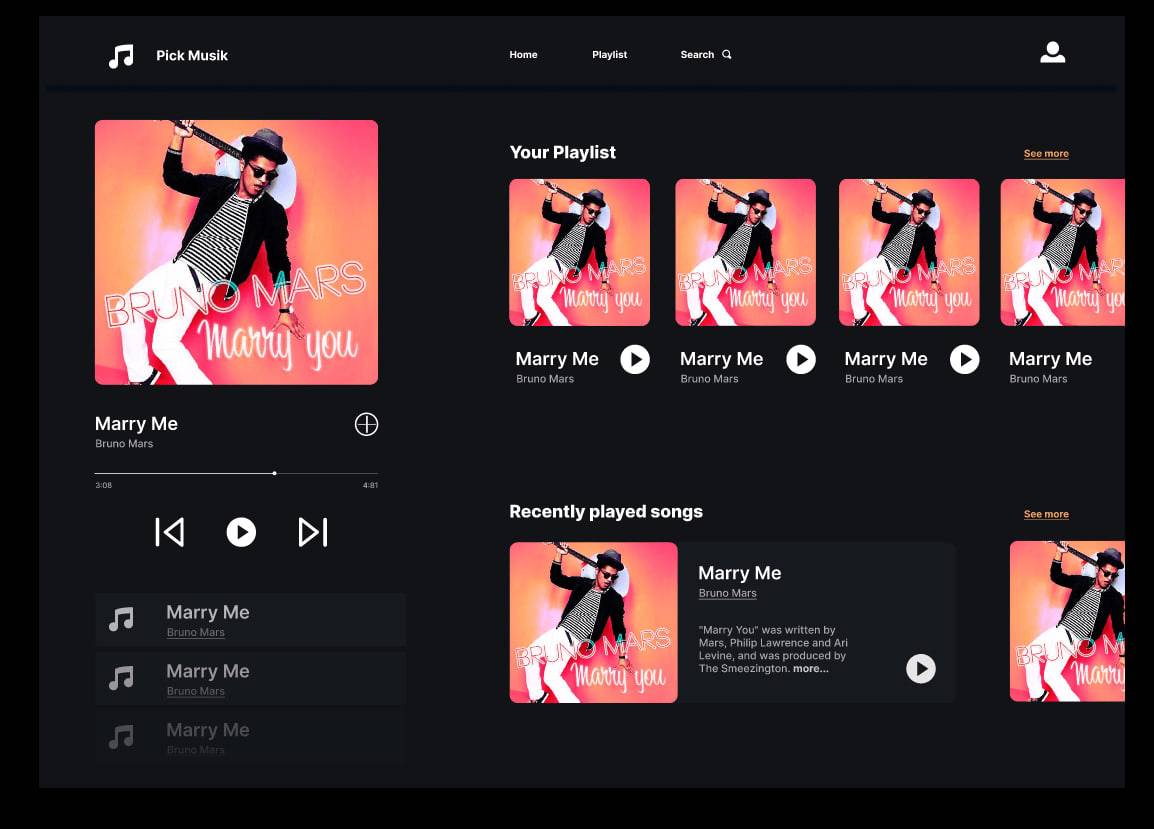This screenshot has width=1154, height=829.
Task: Select the first Marry Me queue row title
Action: tap(208, 613)
